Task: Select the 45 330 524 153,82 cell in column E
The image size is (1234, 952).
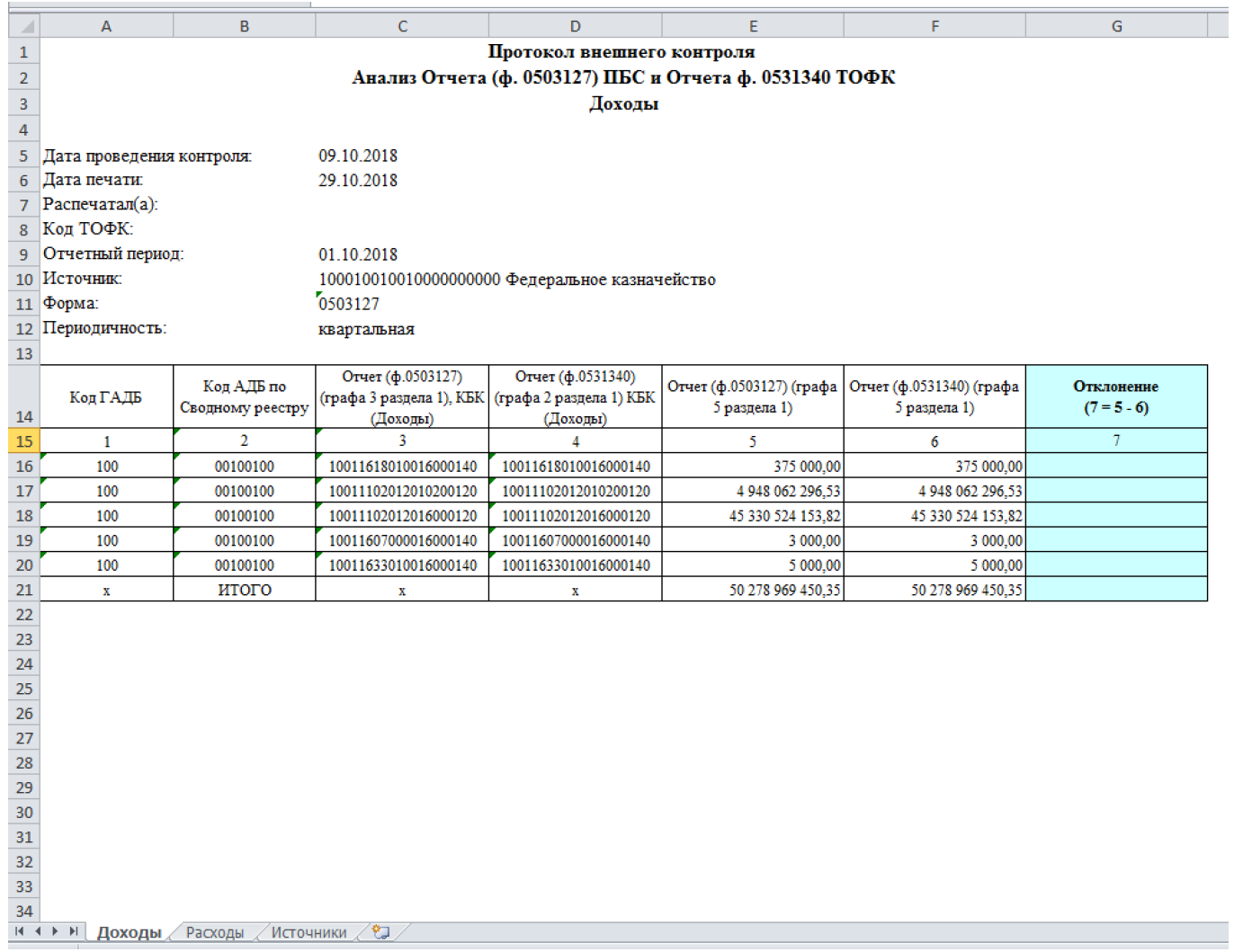Action: click(x=753, y=516)
